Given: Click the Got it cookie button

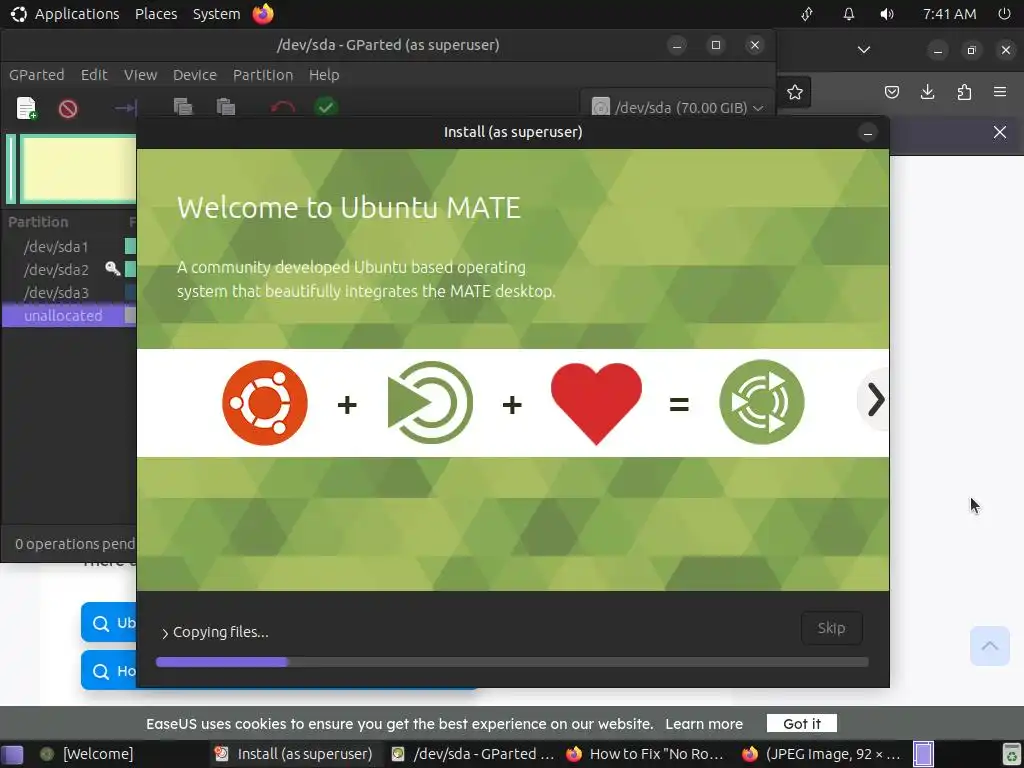Looking at the screenshot, I should [x=801, y=724].
